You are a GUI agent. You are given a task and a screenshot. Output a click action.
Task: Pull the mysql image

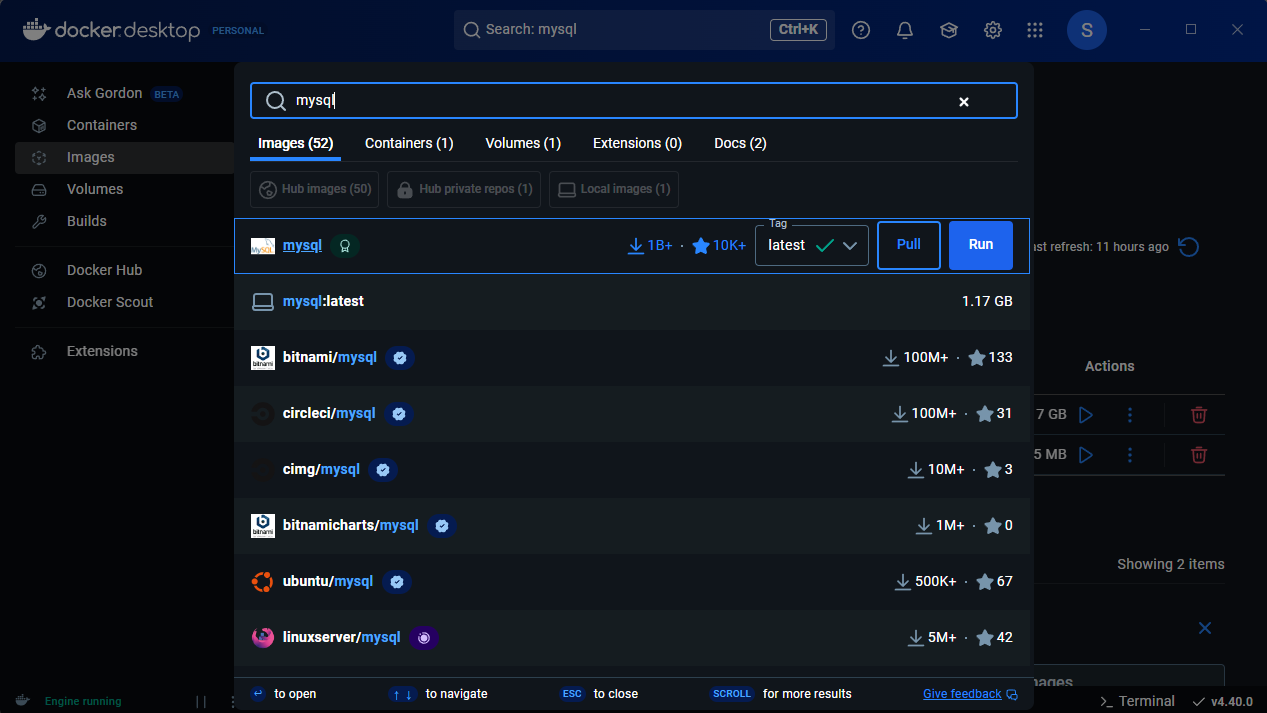coord(909,246)
